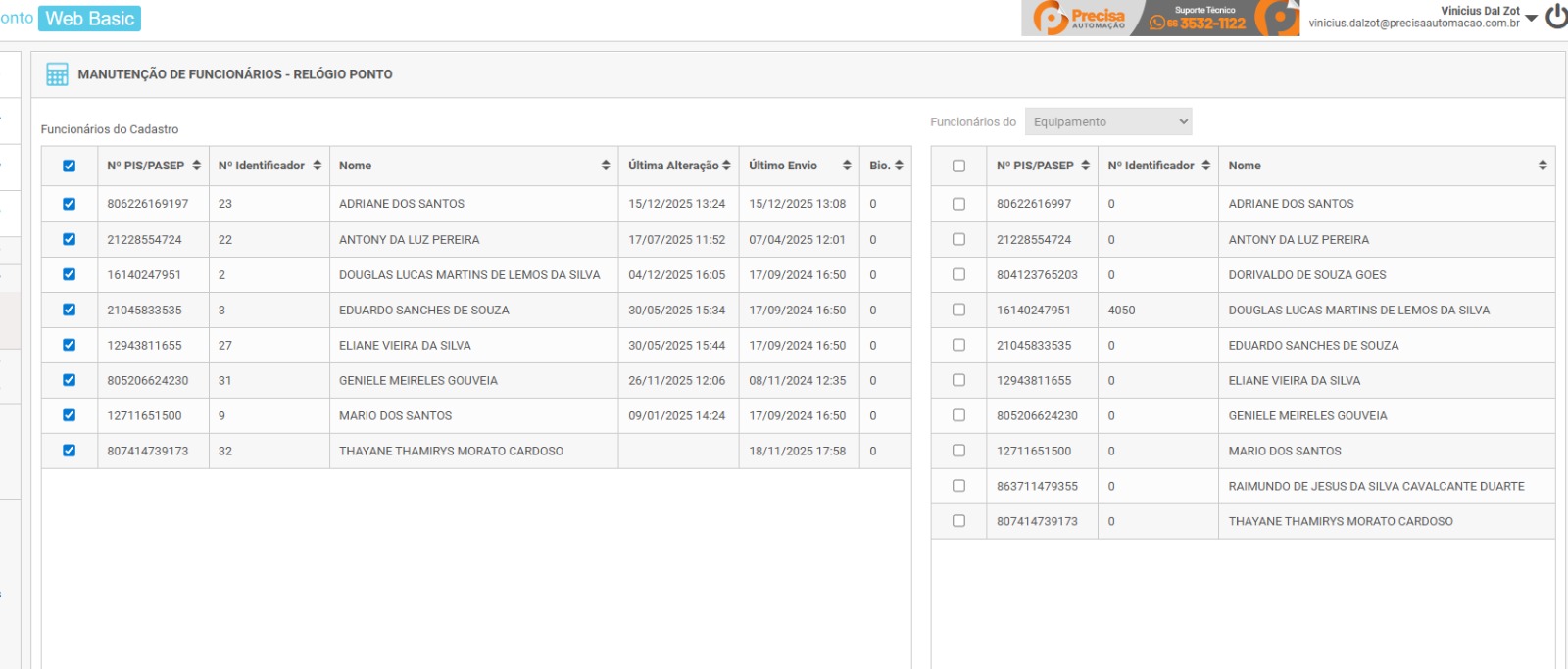Viewport: 1568px width, 669px height.
Task: Click the left table Nome column header
Action: click(x=356, y=166)
